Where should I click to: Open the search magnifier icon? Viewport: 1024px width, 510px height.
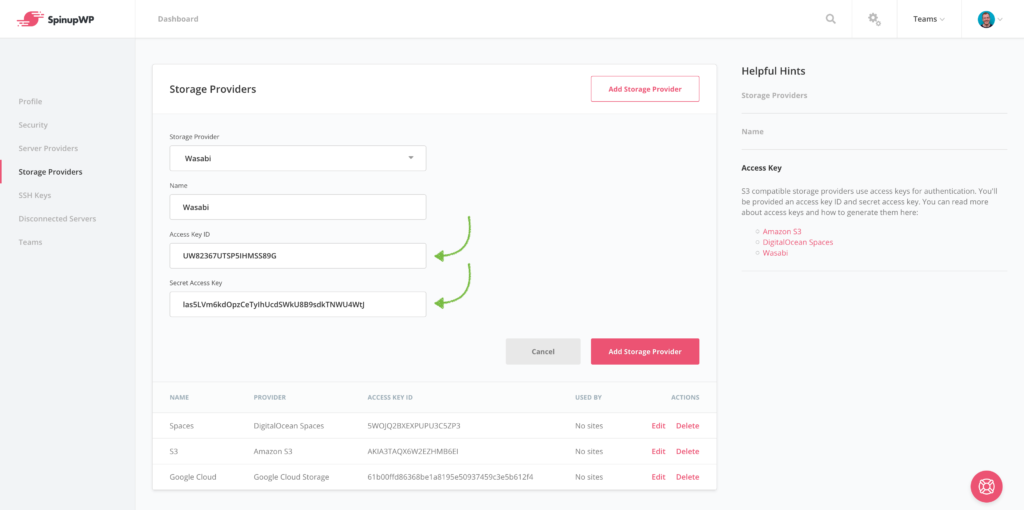point(831,19)
